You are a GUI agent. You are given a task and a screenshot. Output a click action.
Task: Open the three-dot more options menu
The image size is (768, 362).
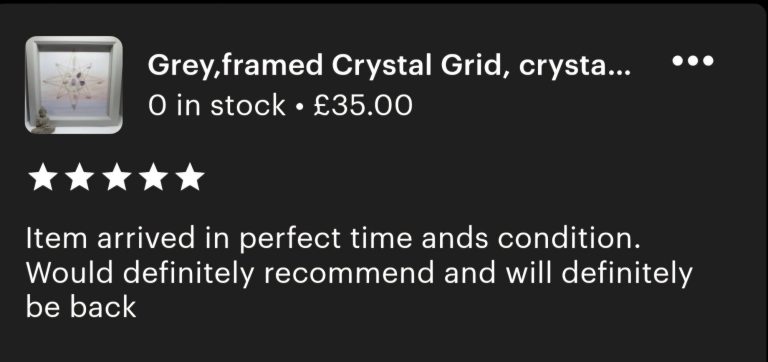[693, 61]
